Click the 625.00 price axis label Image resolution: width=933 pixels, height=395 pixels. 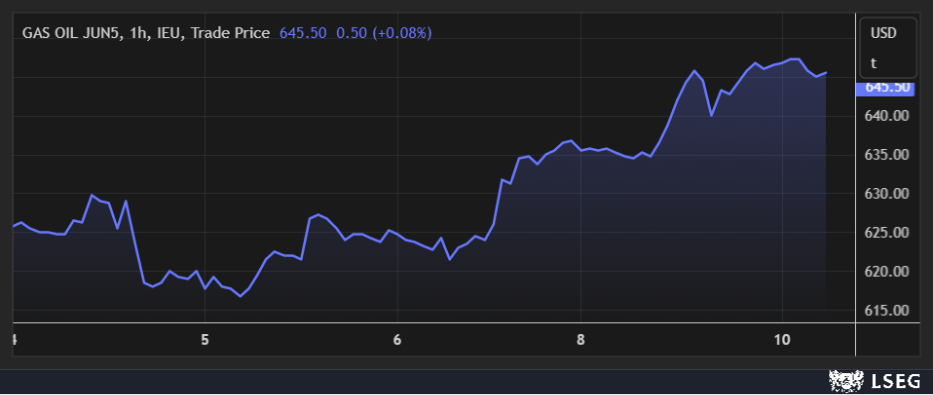(887, 233)
